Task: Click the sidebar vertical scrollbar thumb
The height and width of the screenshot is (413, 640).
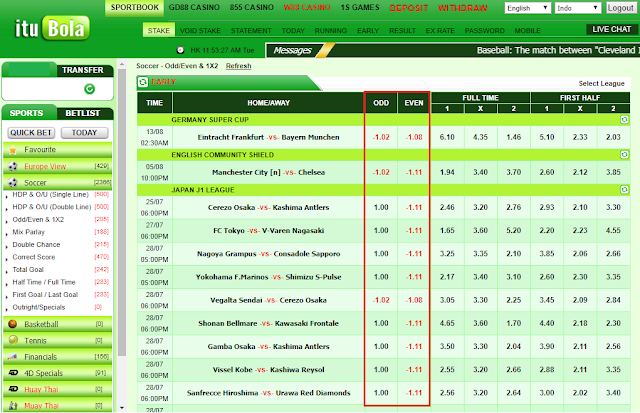Action: click(x=122, y=212)
